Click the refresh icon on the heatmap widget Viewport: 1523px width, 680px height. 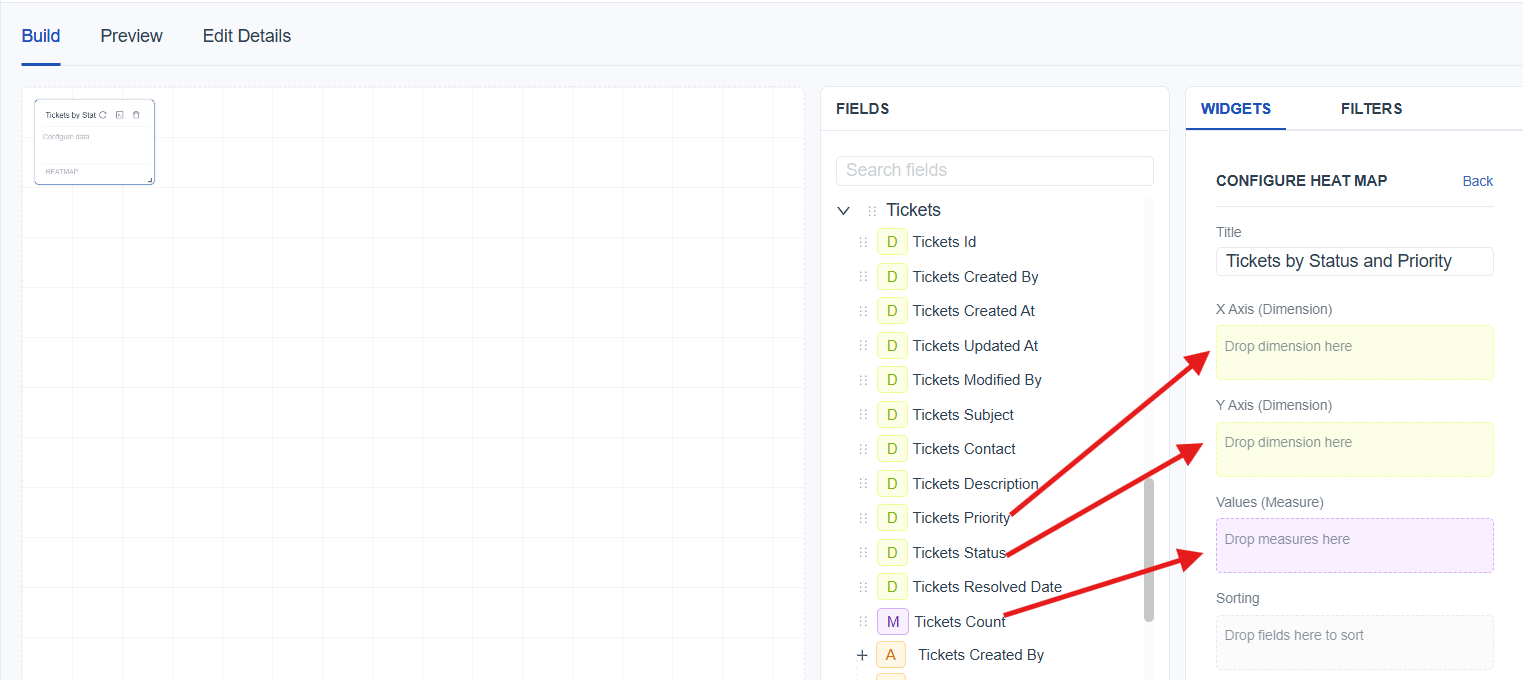point(103,115)
